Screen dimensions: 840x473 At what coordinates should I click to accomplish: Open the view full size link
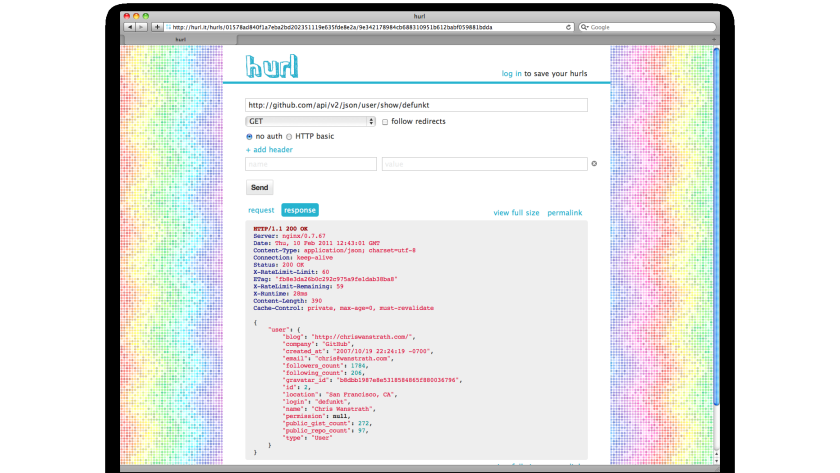pyautogui.click(x=516, y=213)
